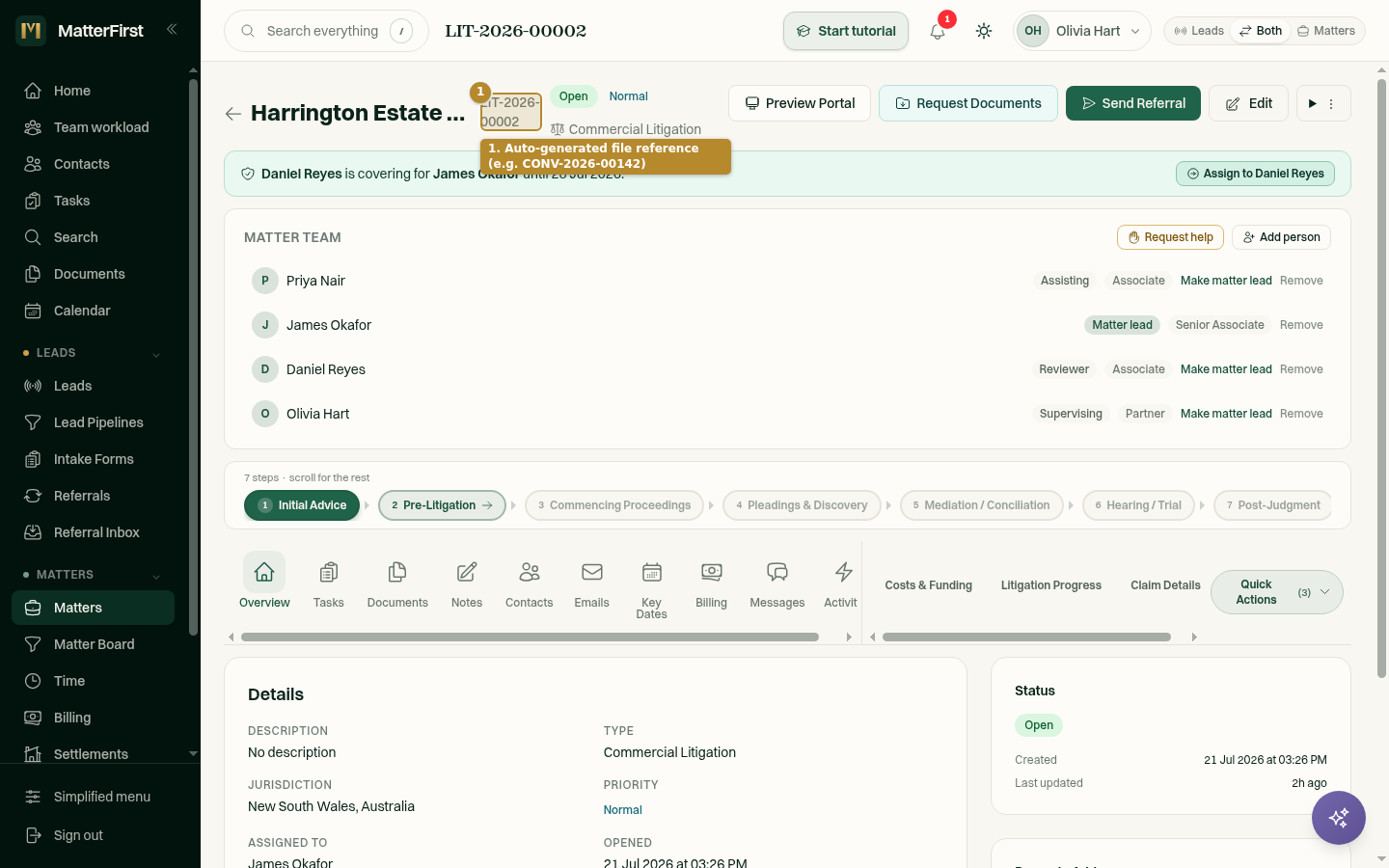
Task: Open the Overview tab
Action: tap(264, 582)
